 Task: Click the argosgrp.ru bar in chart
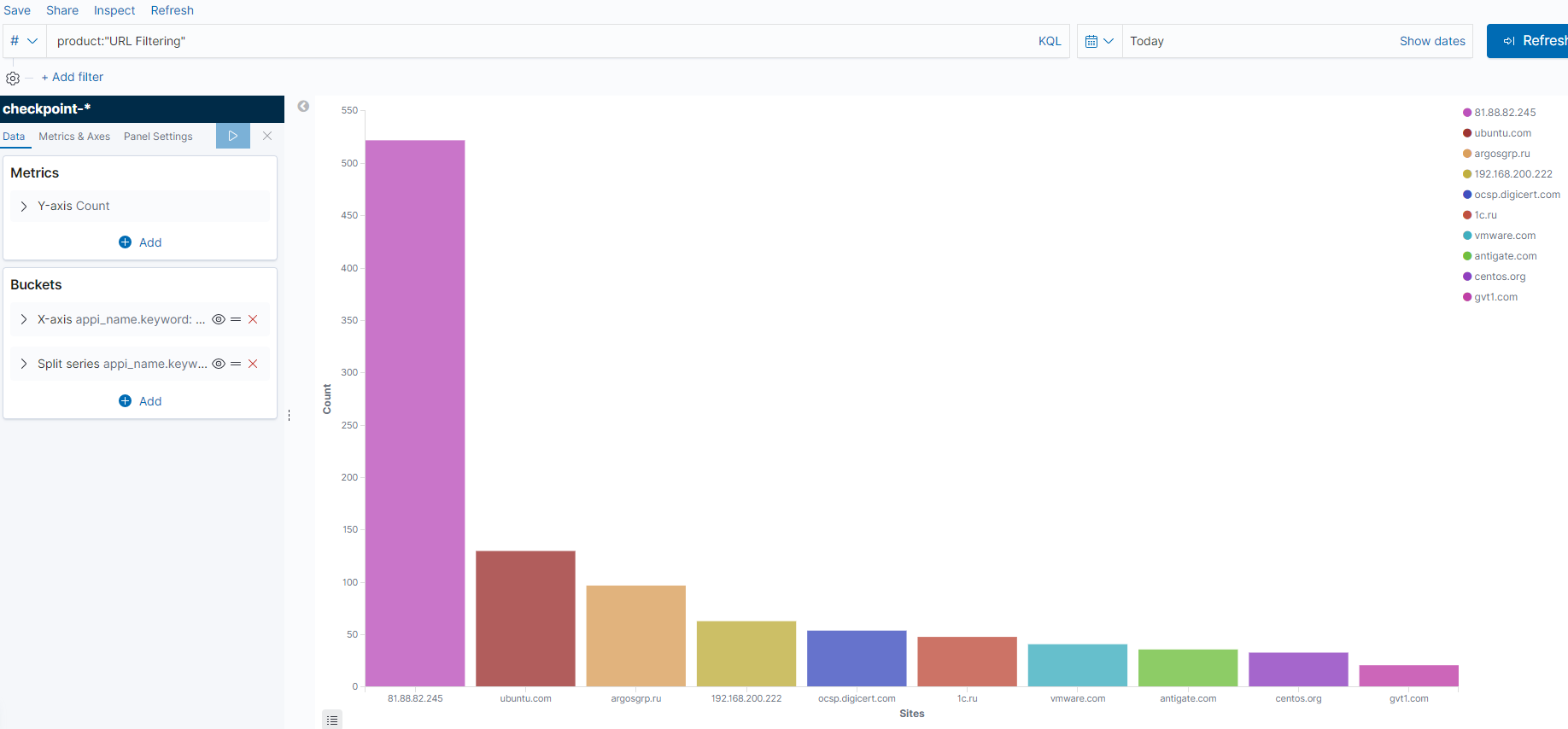click(636, 636)
